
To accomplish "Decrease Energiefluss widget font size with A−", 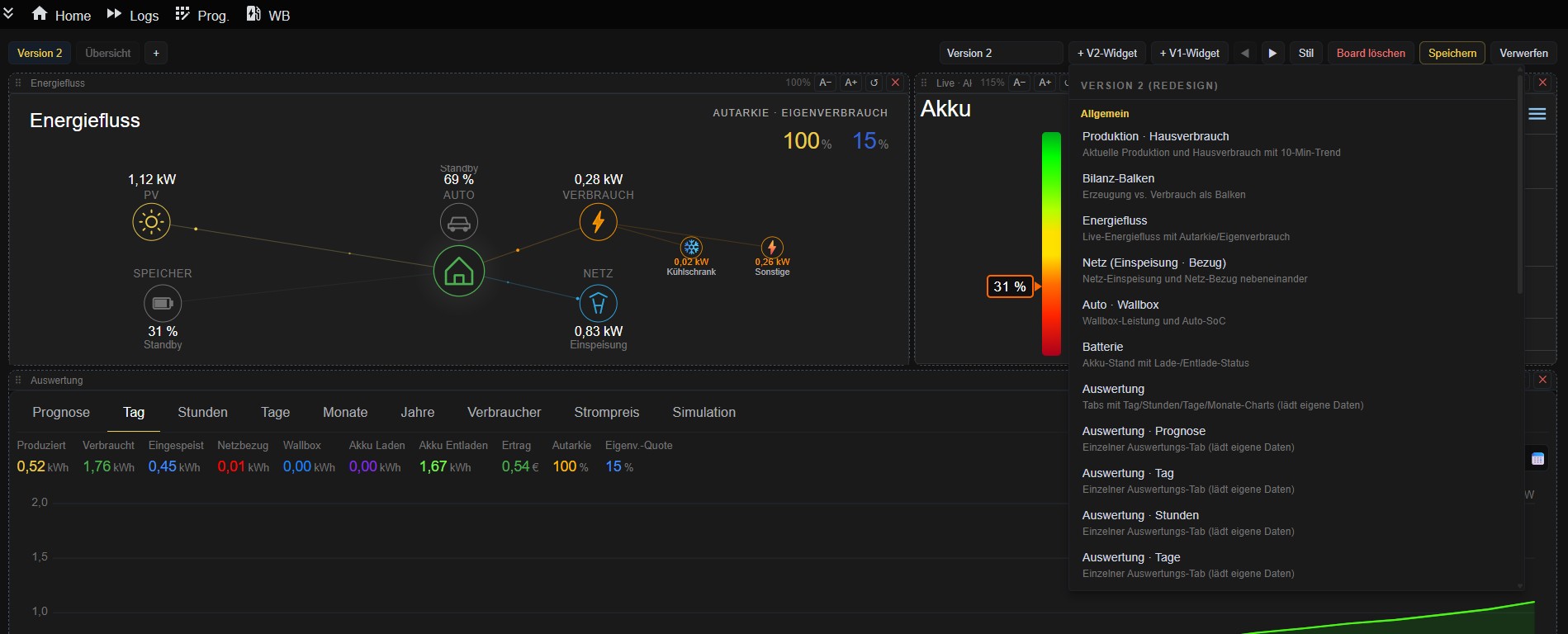I will click(825, 83).
